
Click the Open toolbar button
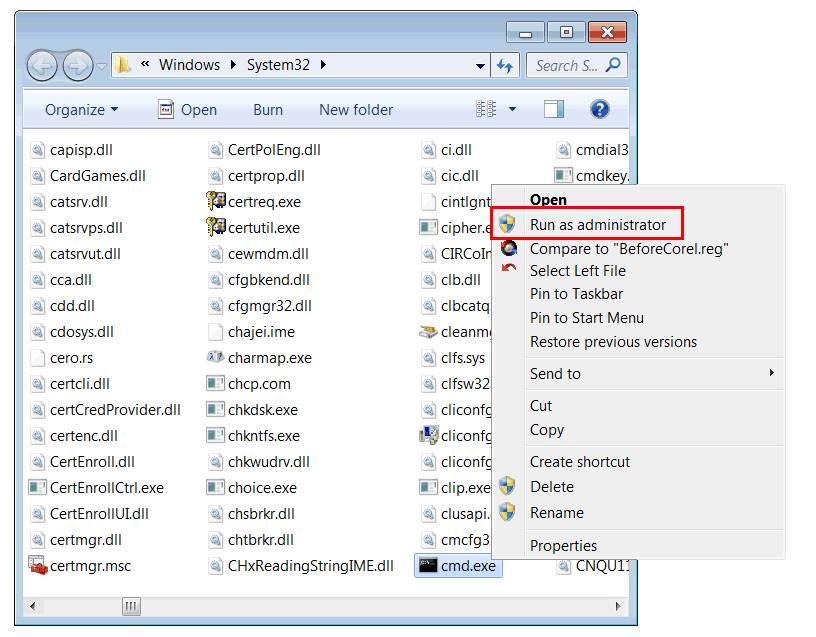pos(187,110)
